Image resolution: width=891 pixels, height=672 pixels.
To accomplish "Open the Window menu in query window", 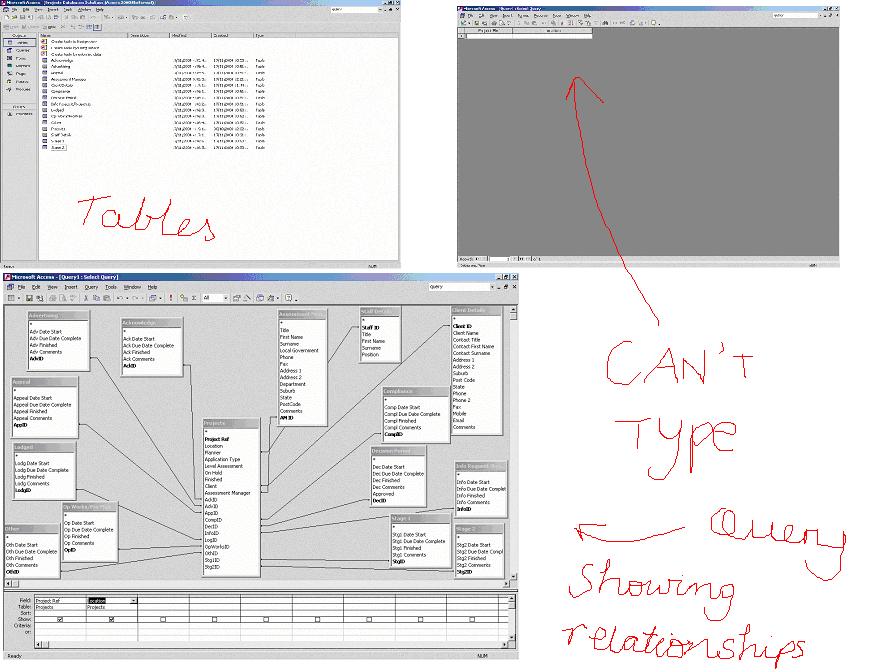I will click(132, 287).
